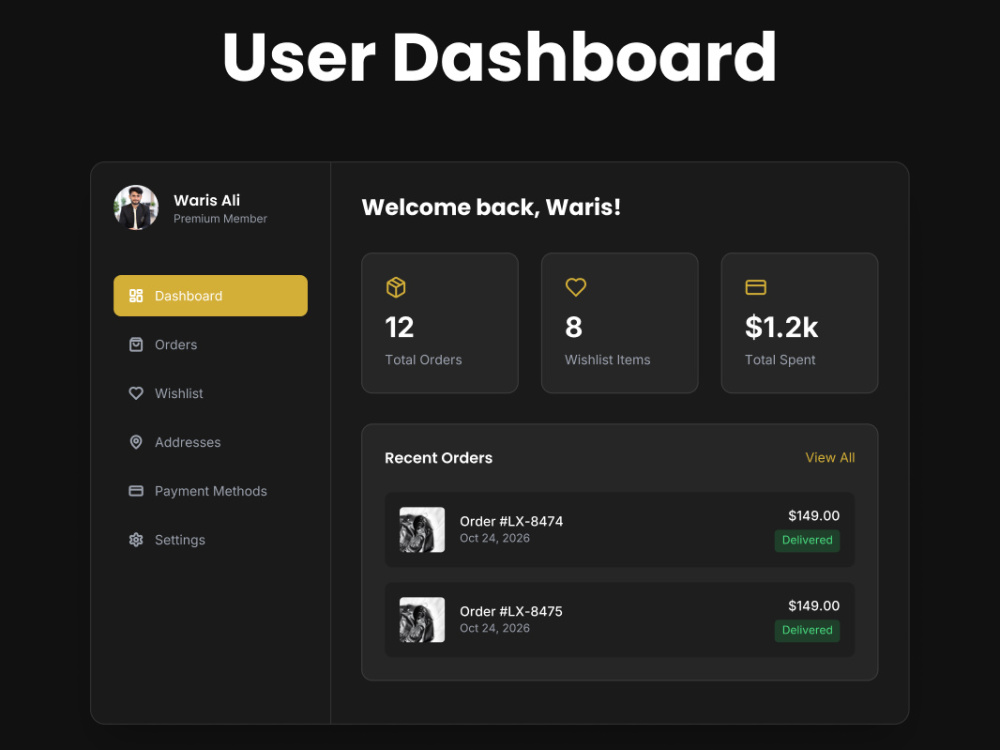Click the Order #LX-8474 title text
This screenshot has width=1000, height=750.
(x=511, y=521)
